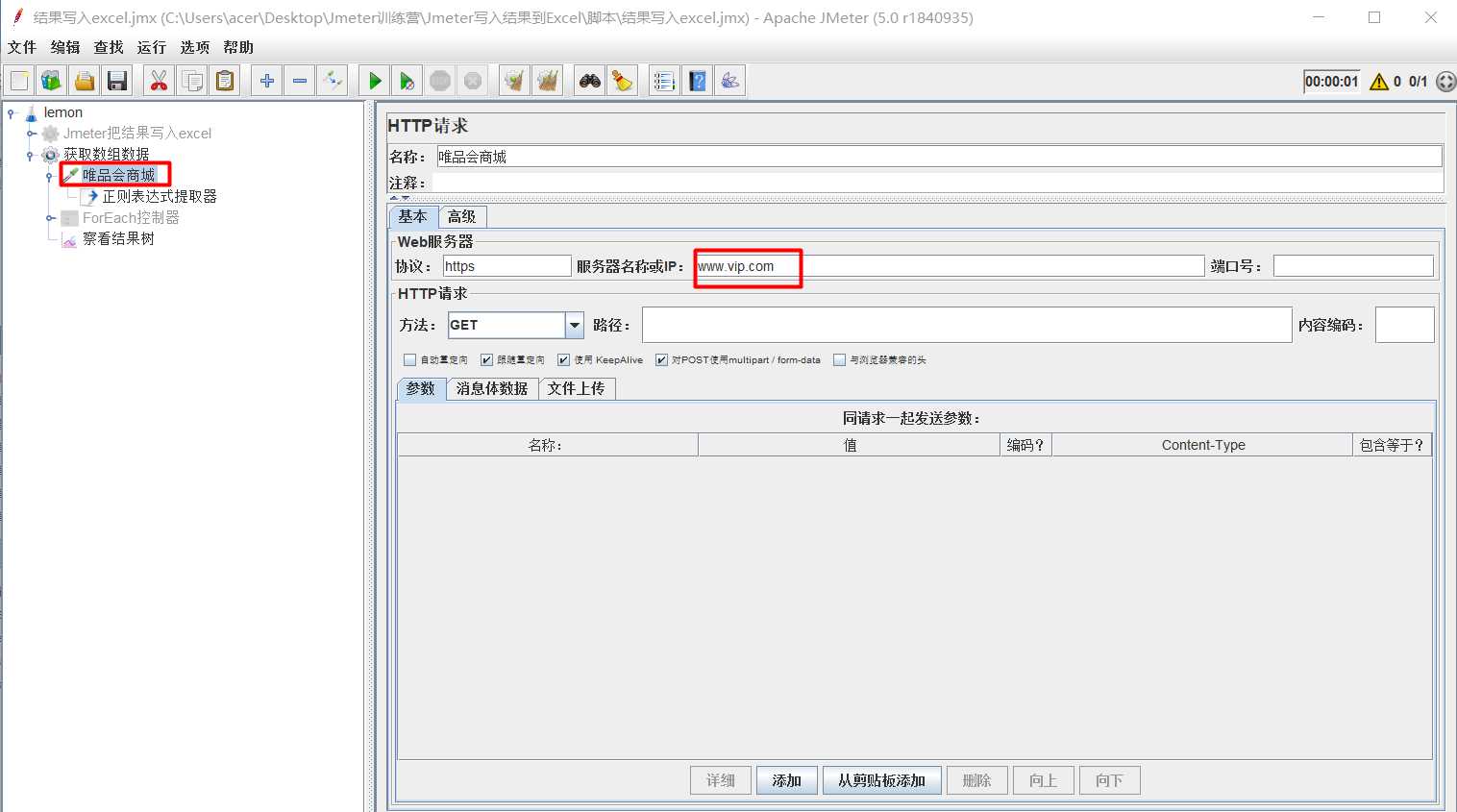Open the 运行 menu

click(x=152, y=47)
